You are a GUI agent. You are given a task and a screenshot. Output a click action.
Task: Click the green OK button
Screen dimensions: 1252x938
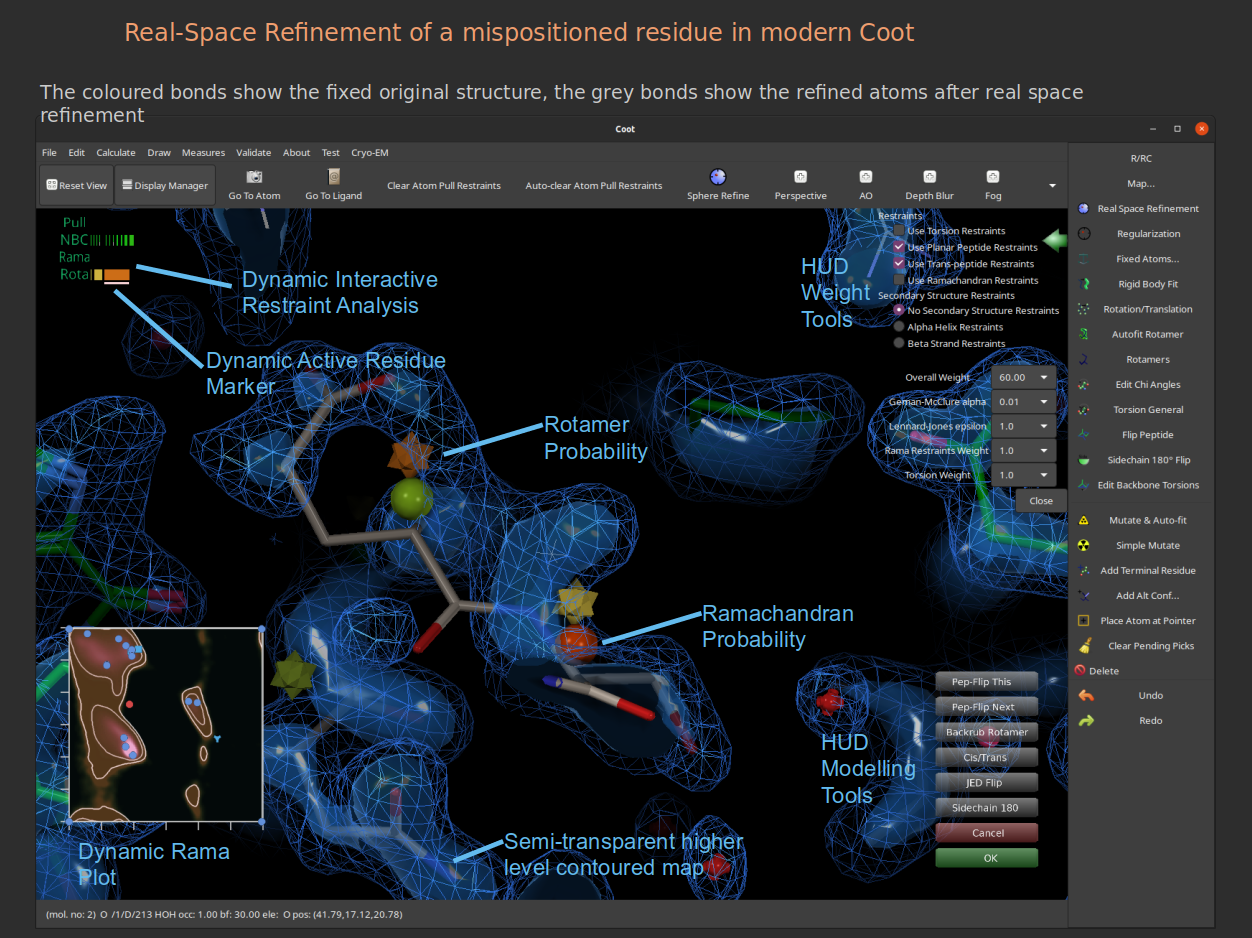986,858
